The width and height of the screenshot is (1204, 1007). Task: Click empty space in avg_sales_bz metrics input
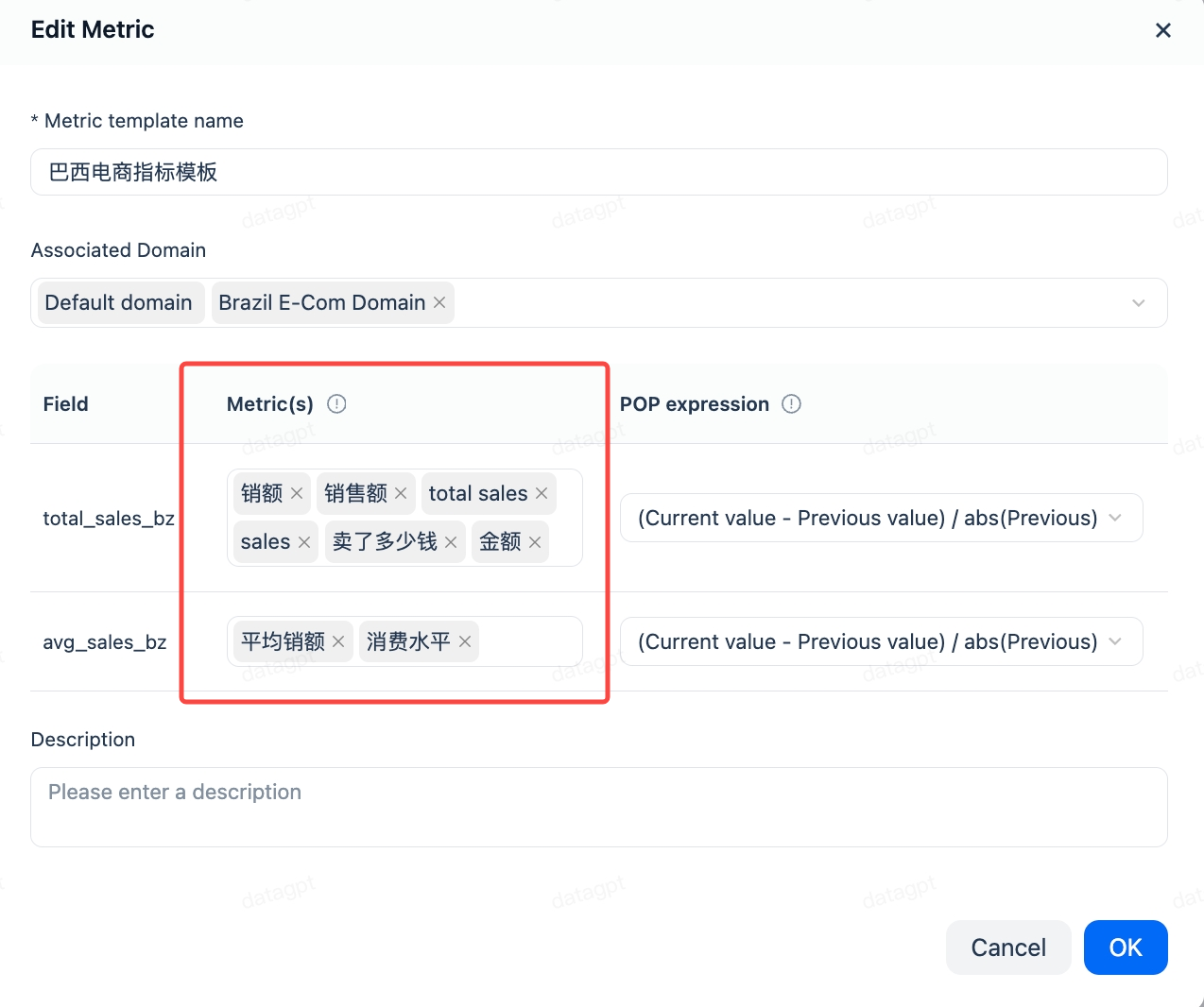tap(529, 642)
